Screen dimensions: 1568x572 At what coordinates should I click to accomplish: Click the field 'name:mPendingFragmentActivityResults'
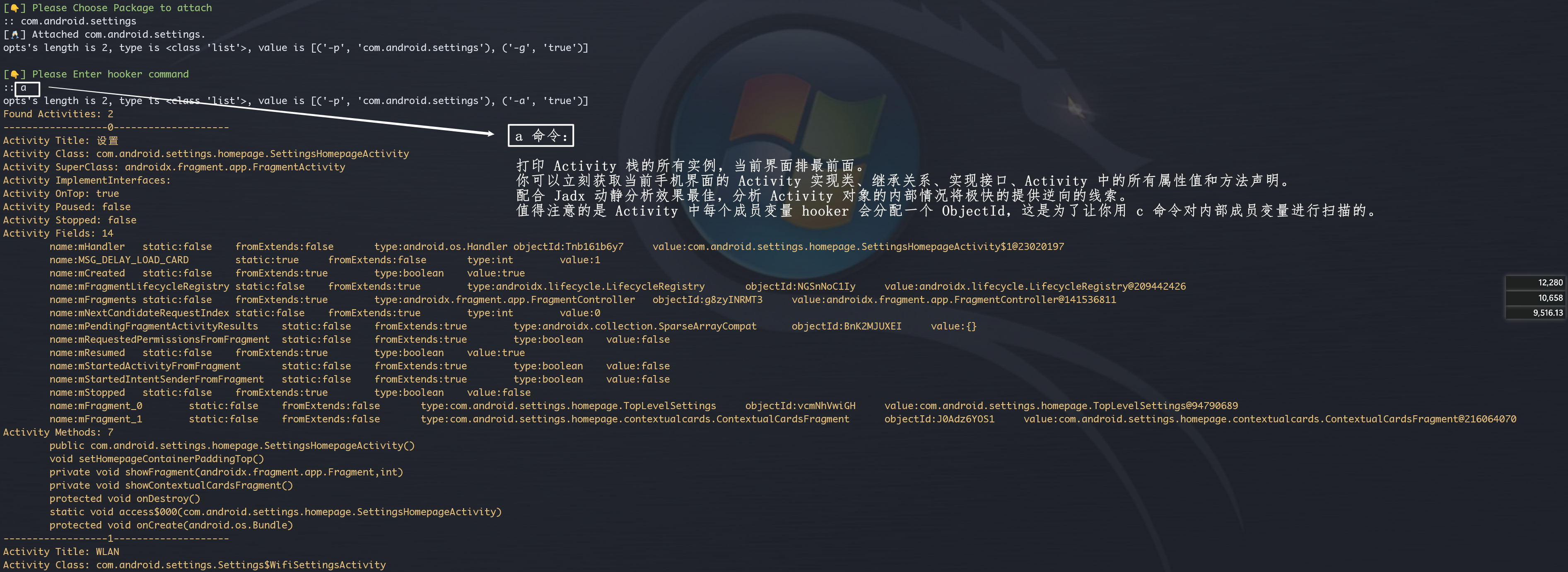tap(154, 327)
